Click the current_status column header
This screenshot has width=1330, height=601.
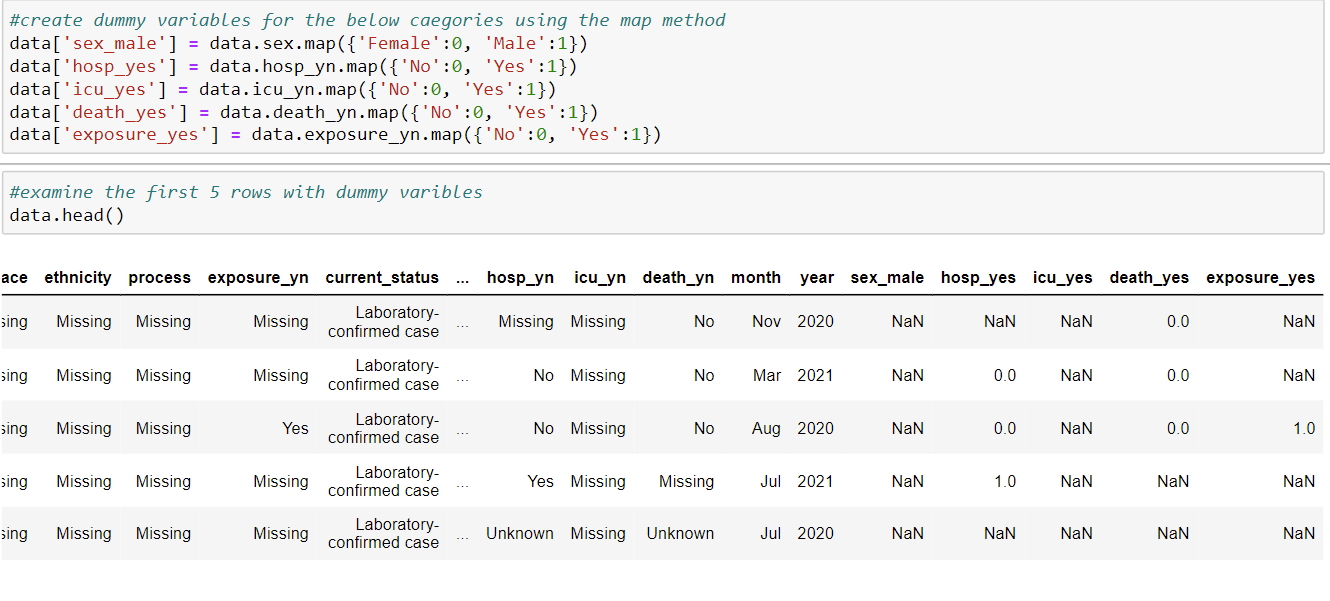[383, 277]
